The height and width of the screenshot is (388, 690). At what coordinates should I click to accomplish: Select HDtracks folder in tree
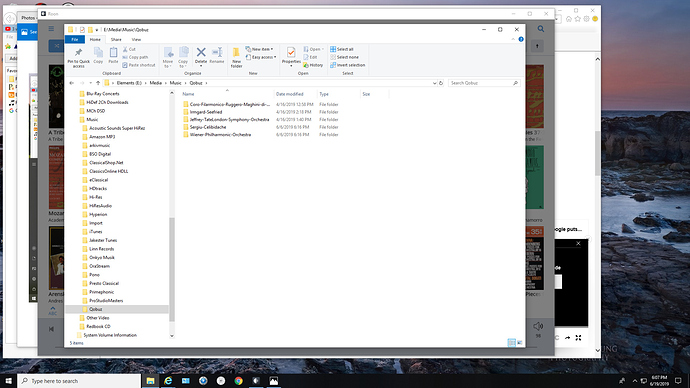point(98,189)
